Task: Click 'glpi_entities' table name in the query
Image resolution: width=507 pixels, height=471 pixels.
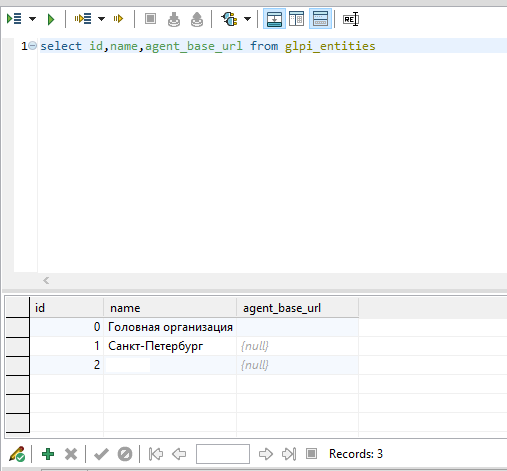Action: point(330,46)
